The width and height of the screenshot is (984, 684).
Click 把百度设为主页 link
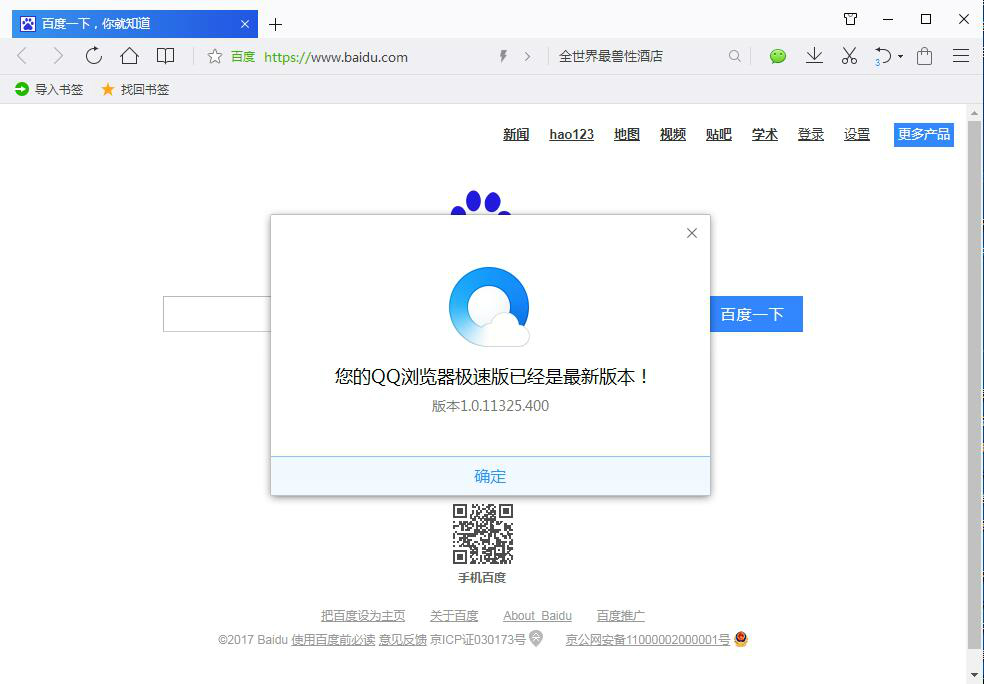363,616
